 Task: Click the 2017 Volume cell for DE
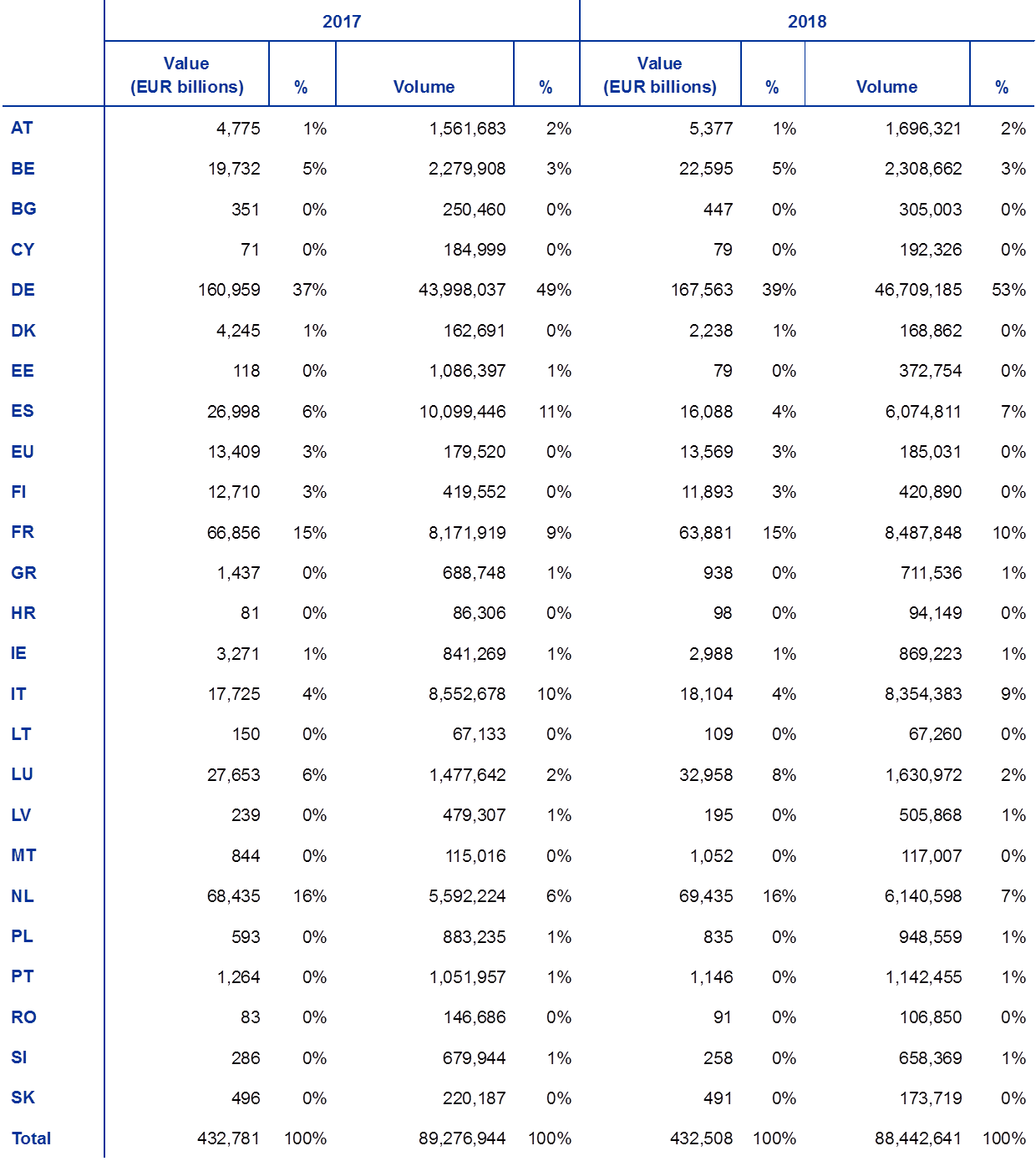click(462, 290)
